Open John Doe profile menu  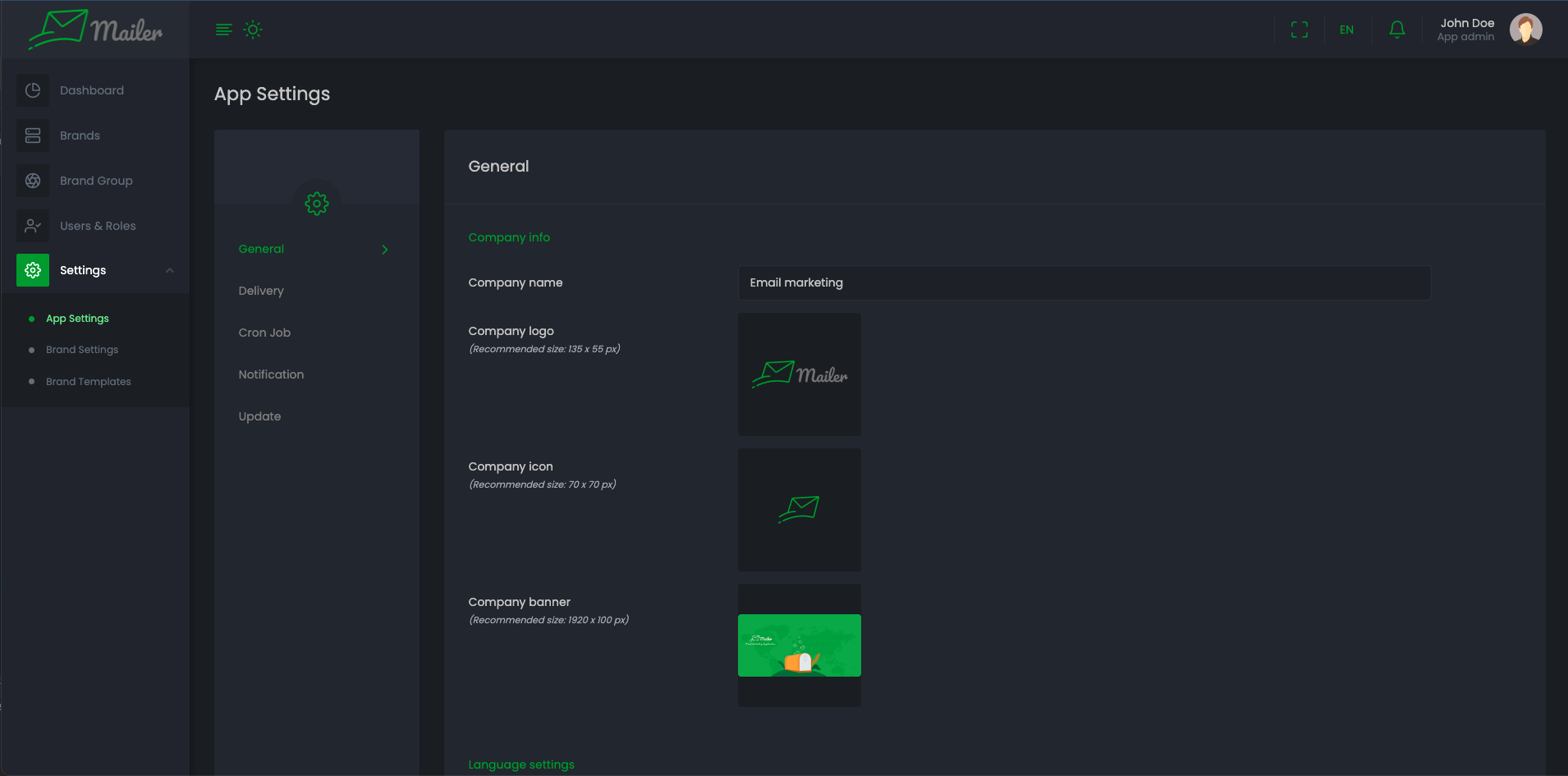pyautogui.click(x=1525, y=30)
